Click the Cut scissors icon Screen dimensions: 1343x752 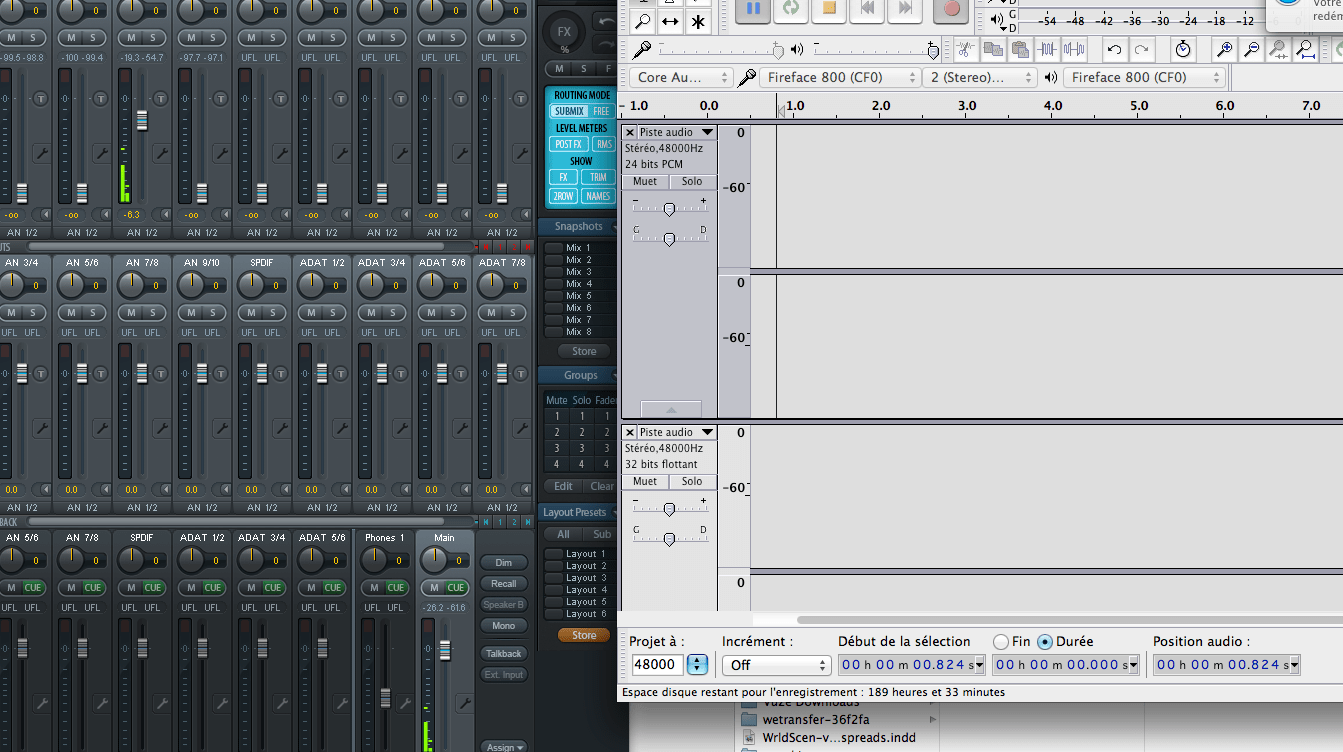[x=966, y=49]
